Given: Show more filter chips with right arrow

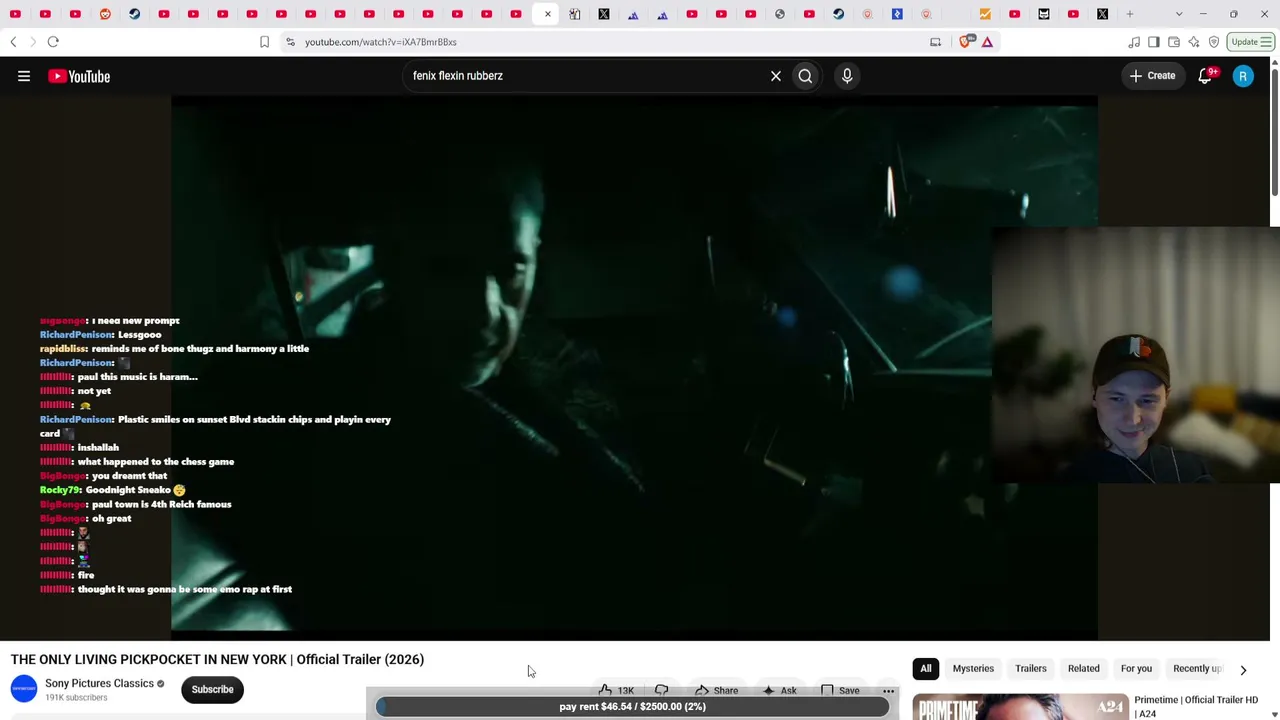Looking at the screenshot, I should [x=1243, y=669].
